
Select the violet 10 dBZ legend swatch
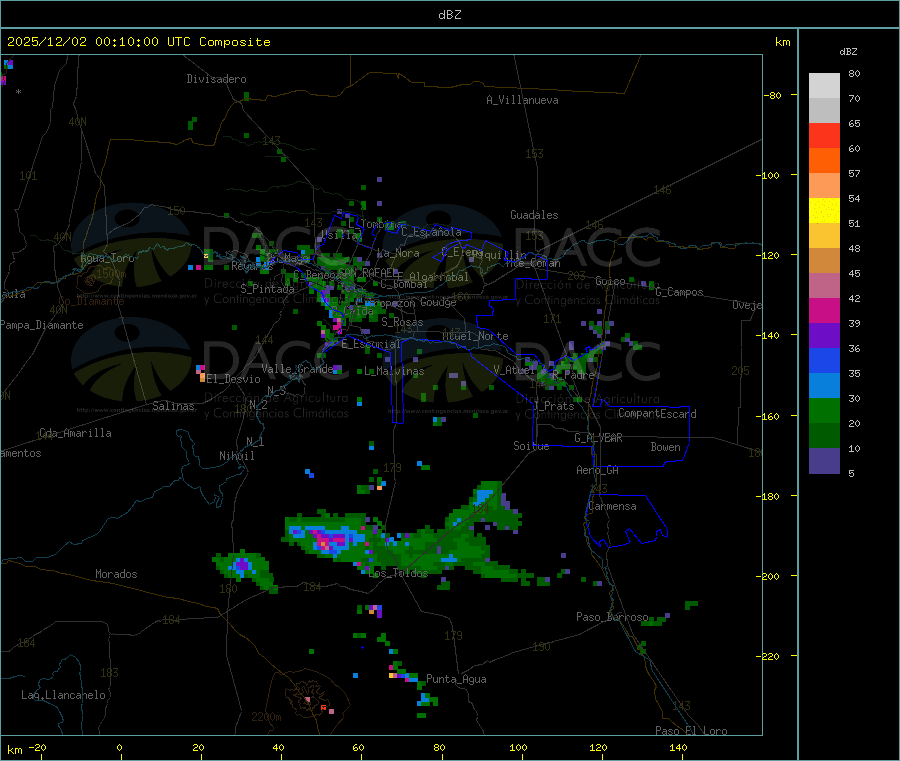(x=824, y=461)
